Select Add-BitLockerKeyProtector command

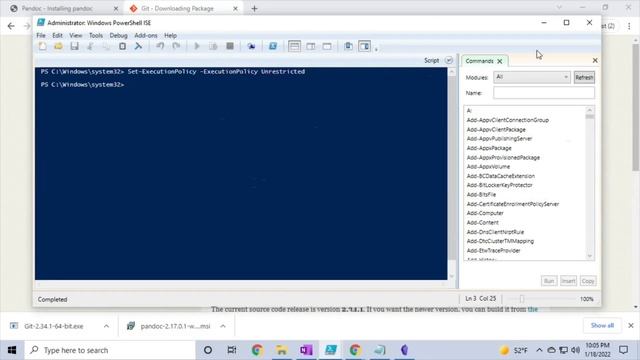pos(499,185)
